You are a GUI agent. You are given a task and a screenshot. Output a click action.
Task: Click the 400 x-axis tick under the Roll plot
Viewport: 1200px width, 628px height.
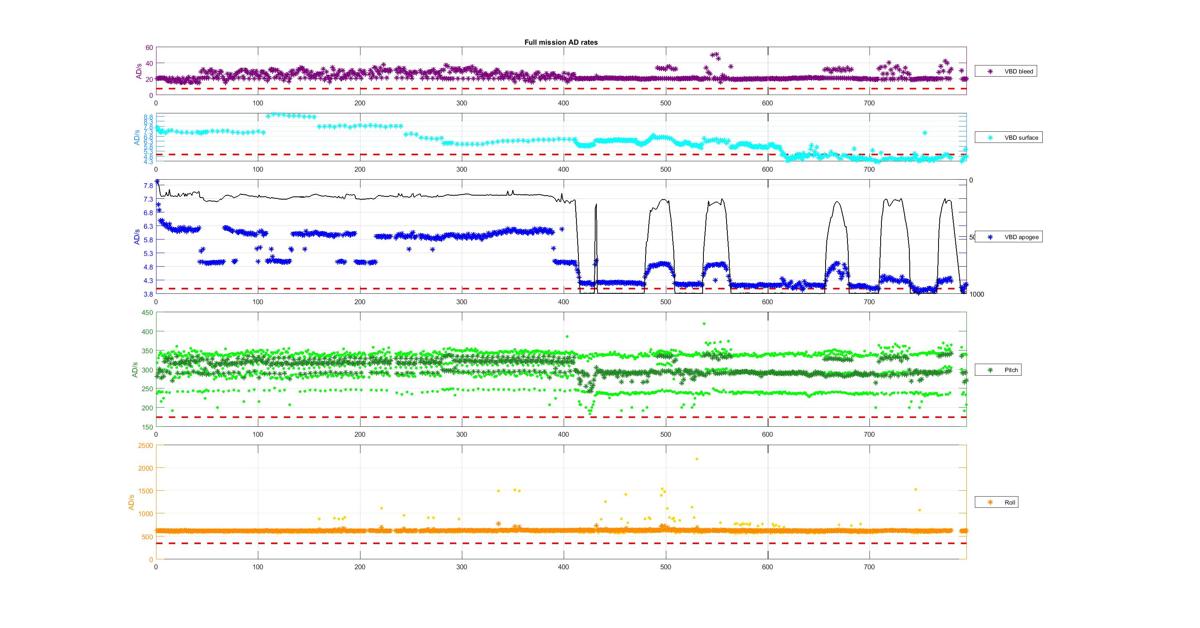pos(563,566)
